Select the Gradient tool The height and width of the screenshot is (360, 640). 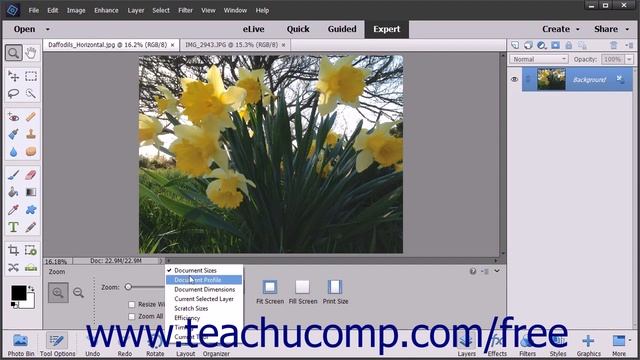tap(31, 192)
